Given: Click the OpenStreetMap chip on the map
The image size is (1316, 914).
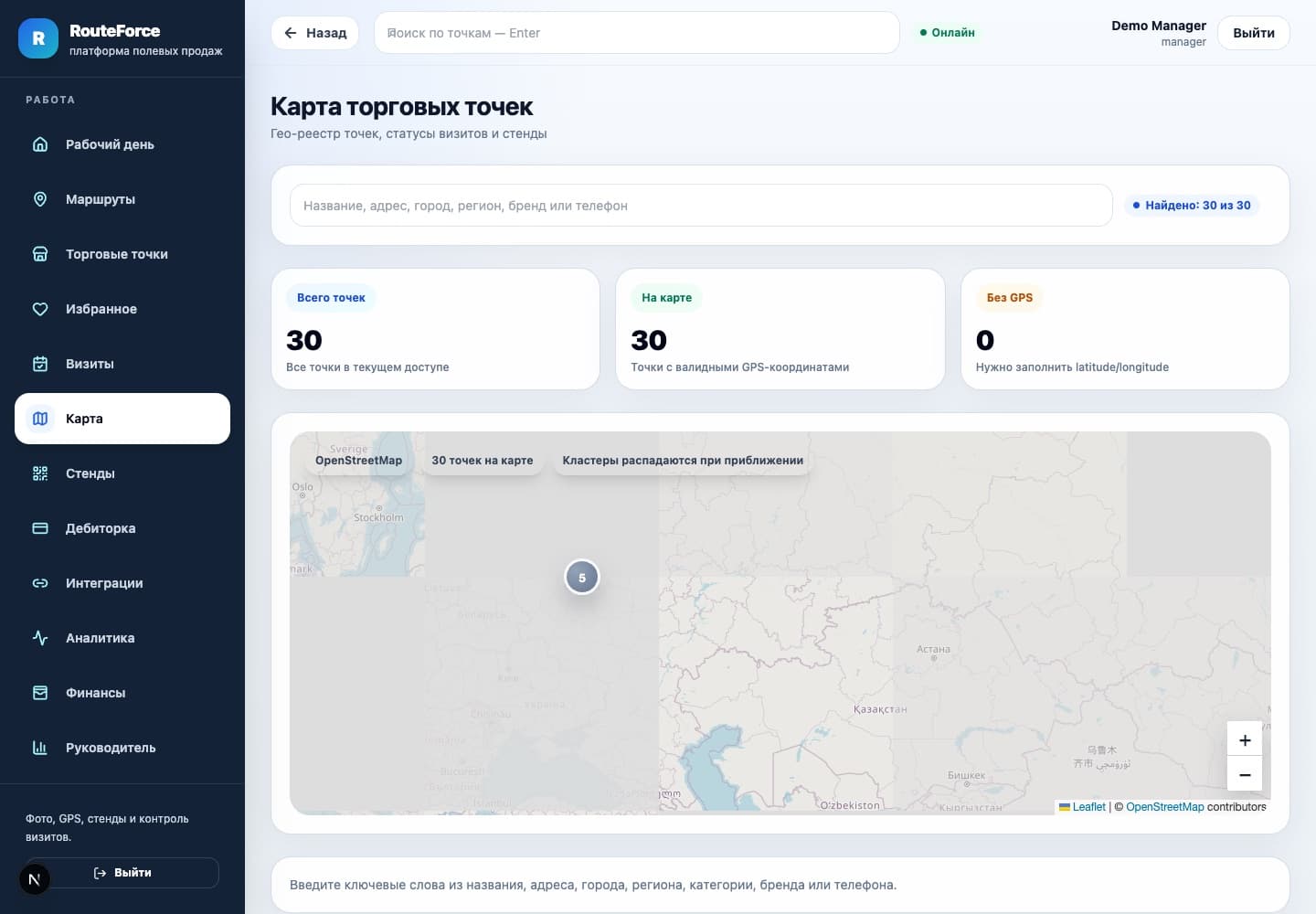Looking at the screenshot, I should click(359, 461).
